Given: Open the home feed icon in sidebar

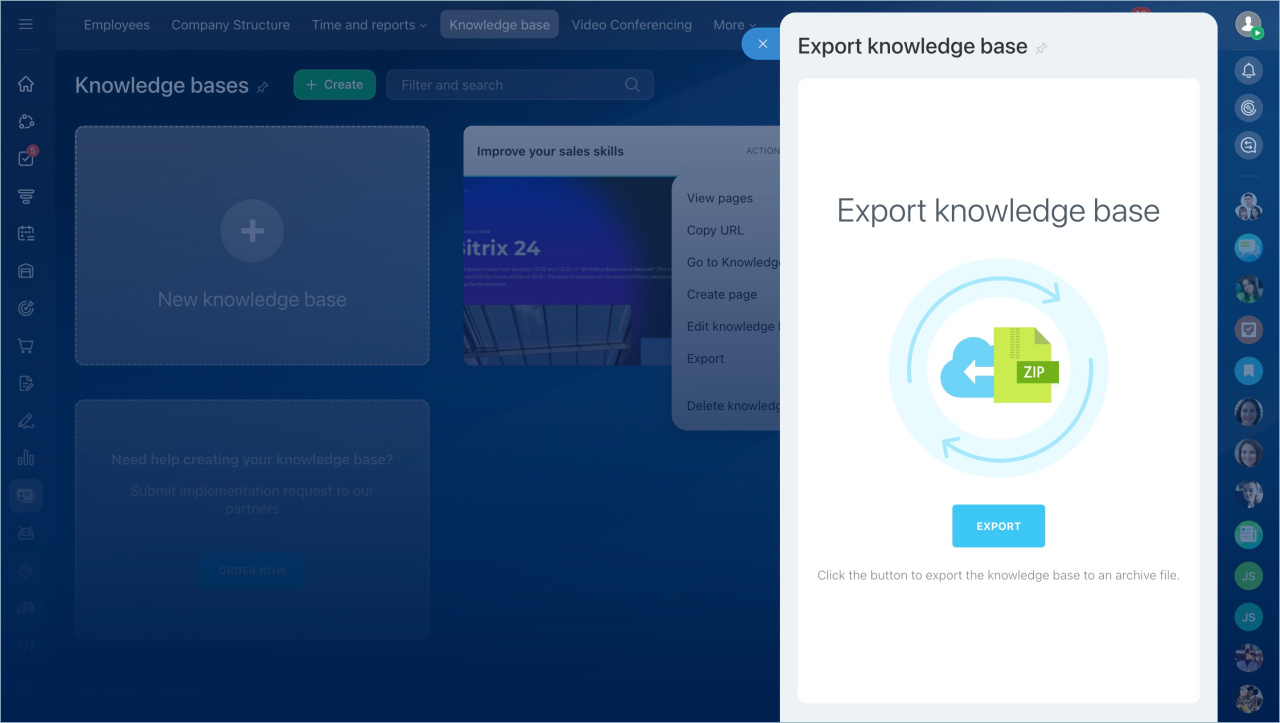Looking at the screenshot, I should 26,84.
